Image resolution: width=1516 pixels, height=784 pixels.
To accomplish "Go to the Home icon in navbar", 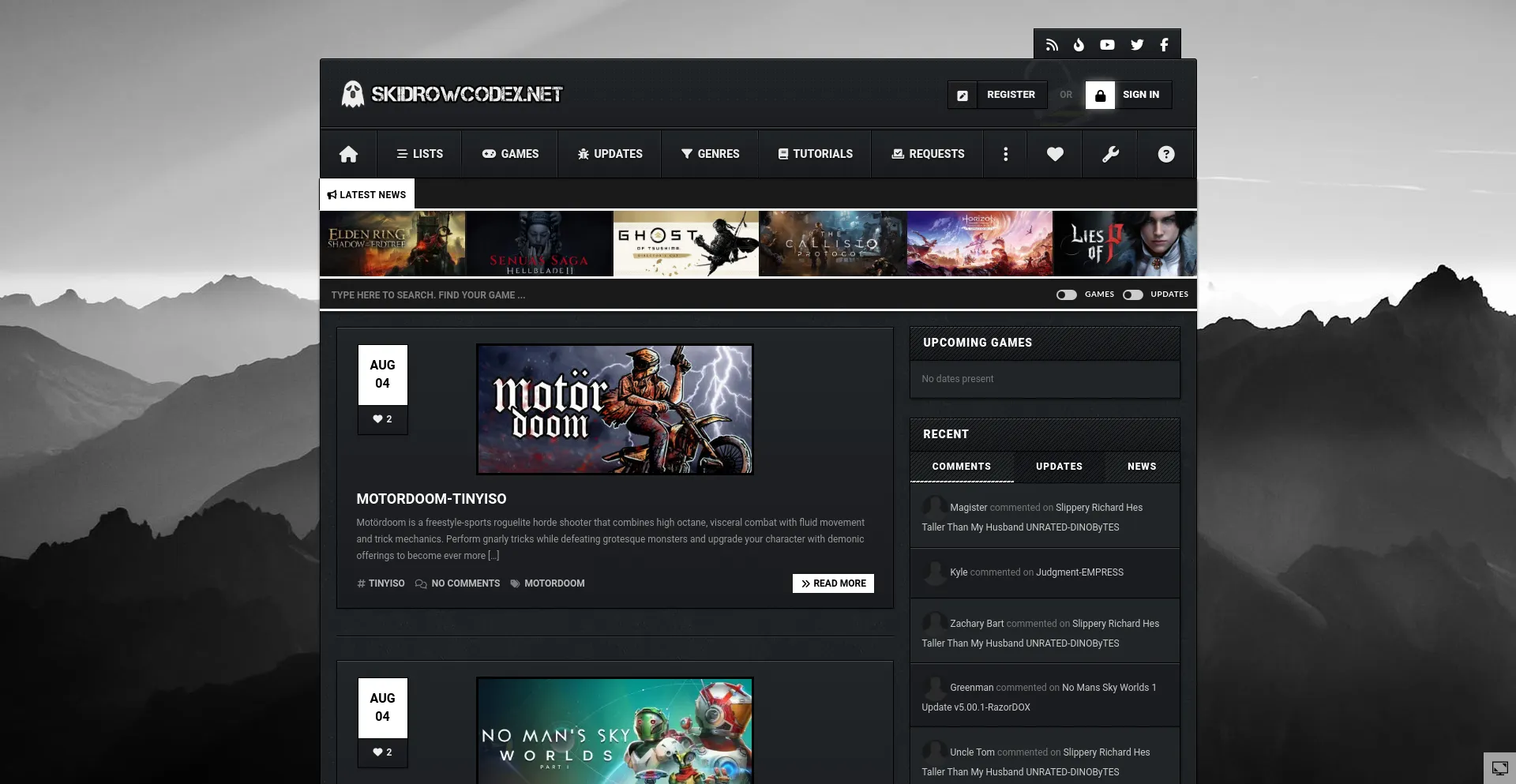I will (x=348, y=154).
